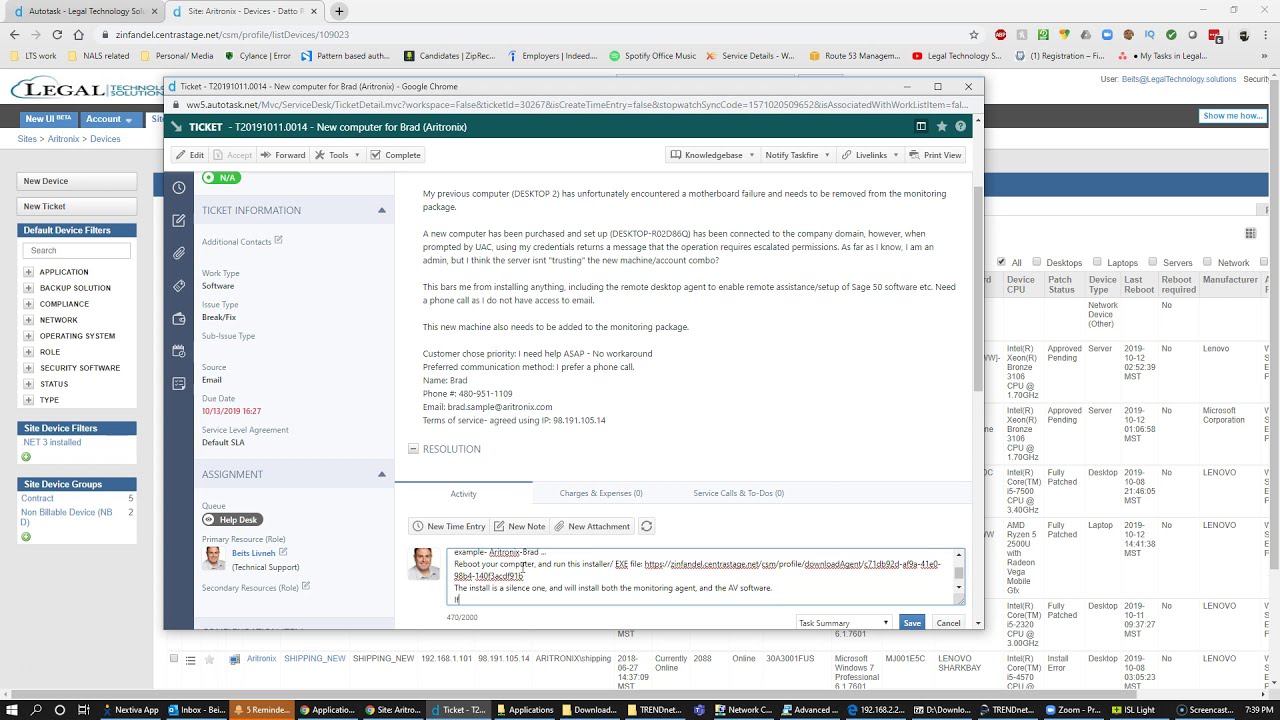Viewport: 1280px width, 720px height.
Task: Open the time entries clock sidebar icon
Action: [179, 187]
